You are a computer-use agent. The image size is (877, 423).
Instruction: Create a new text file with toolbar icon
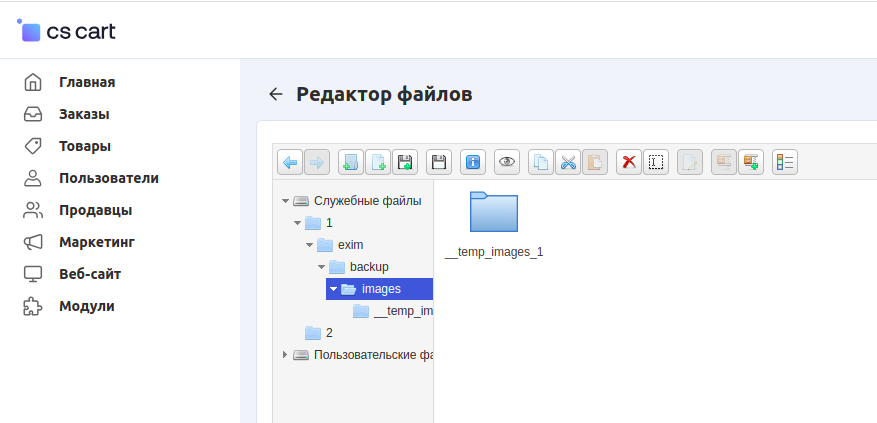coord(378,163)
